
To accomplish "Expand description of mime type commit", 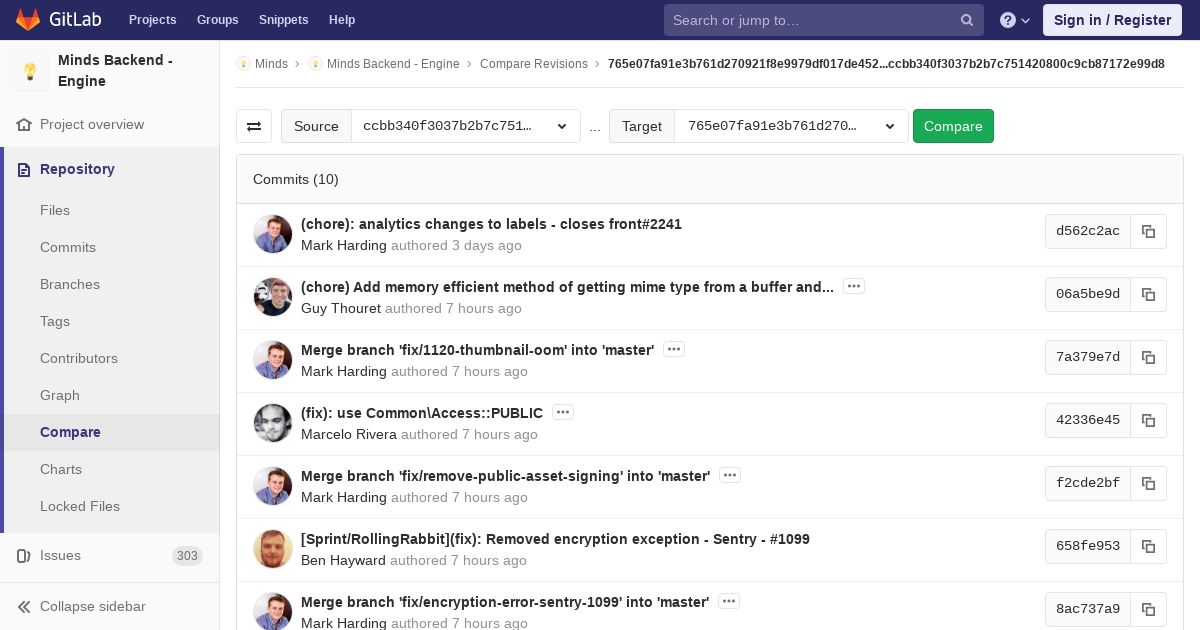I will coord(854,286).
